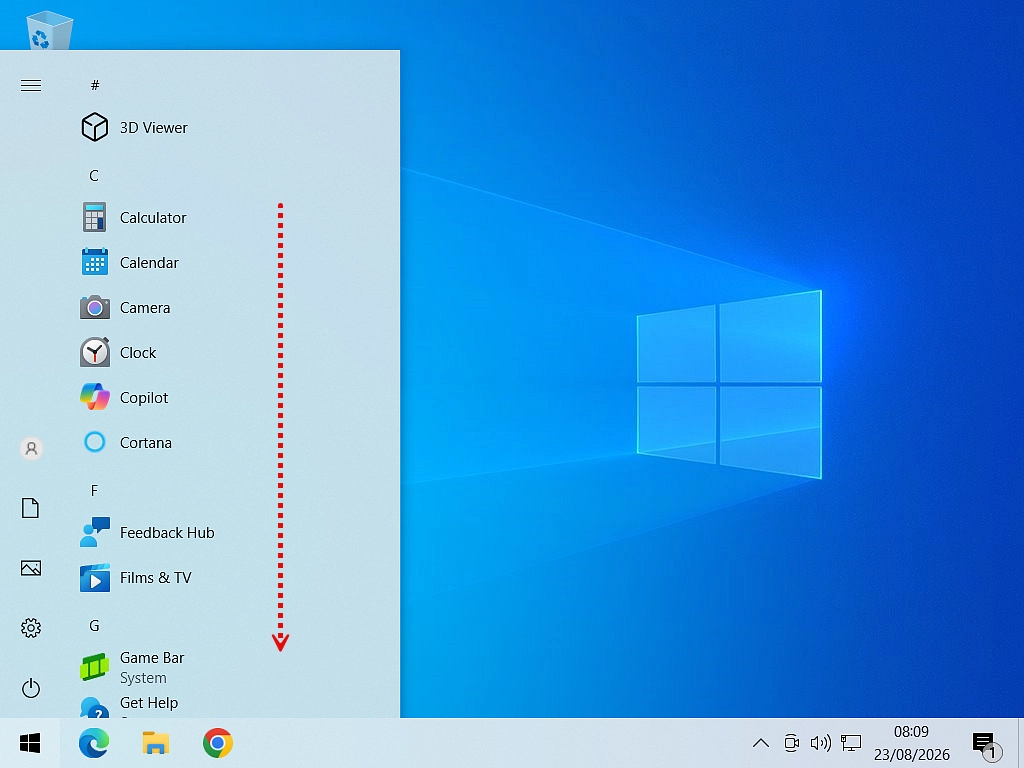Show hidden system tray icons
Viewport: 1024px width, 768px height.
pos(761,743)
